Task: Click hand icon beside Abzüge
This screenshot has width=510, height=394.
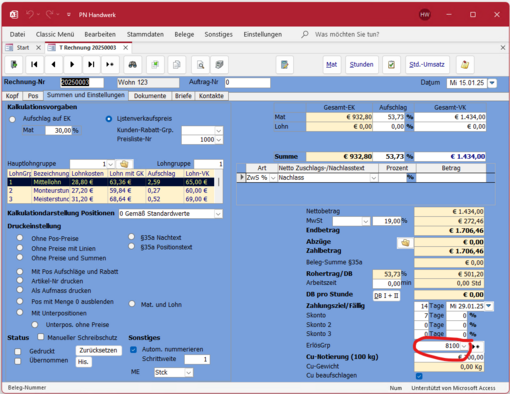Action: [405, 242]
